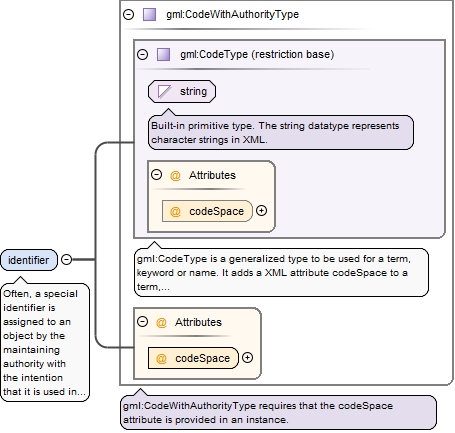Select the string type node

[x=182, y=91]
